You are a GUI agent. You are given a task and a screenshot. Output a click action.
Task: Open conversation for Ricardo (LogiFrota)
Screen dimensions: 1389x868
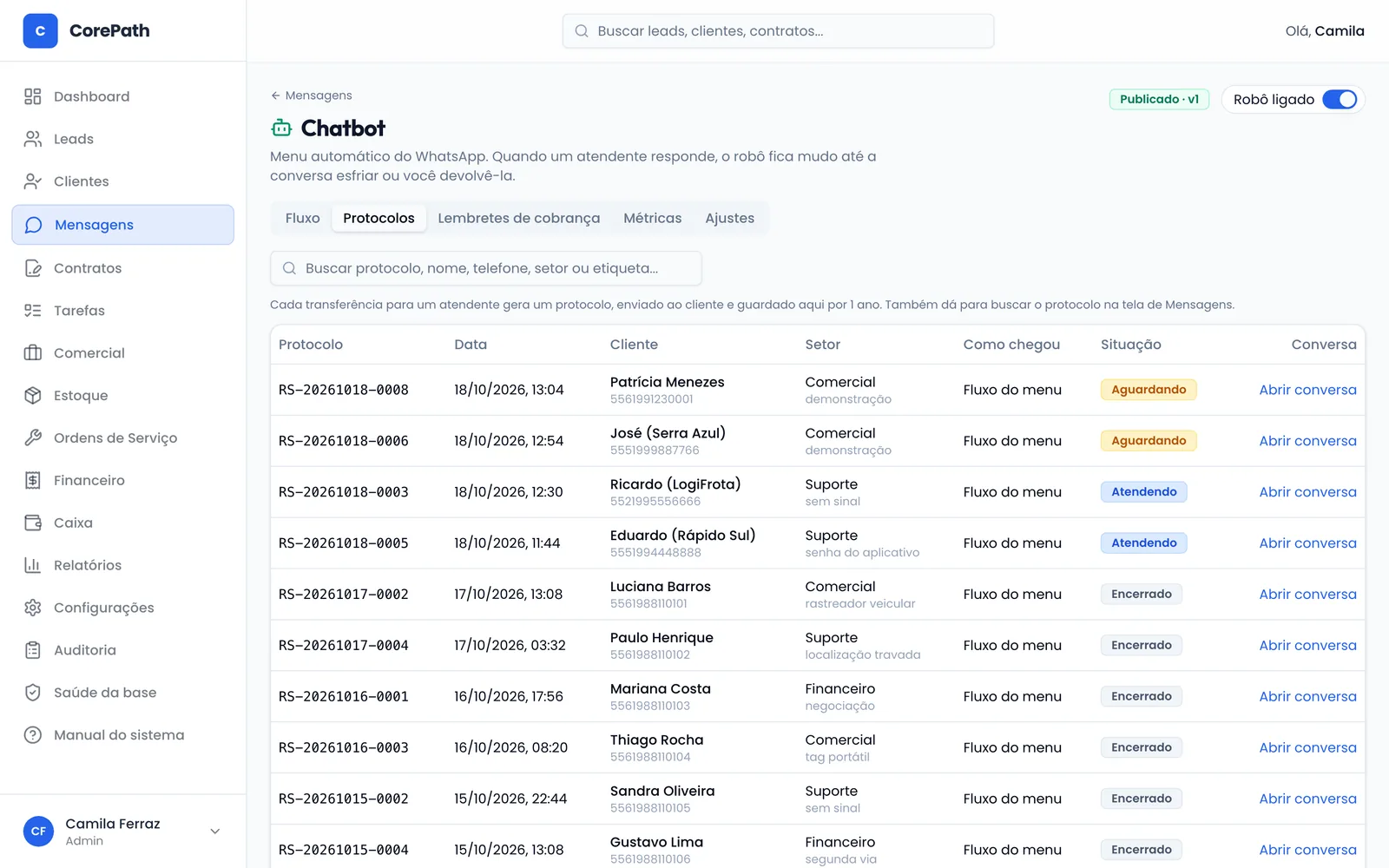(1307, 492)
